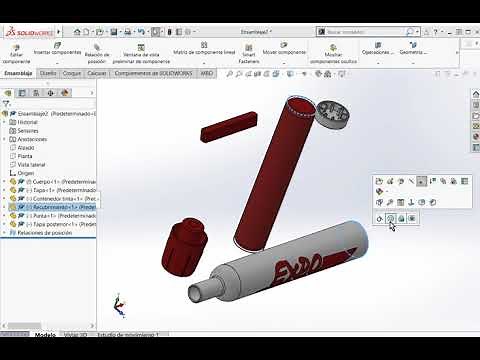The image size is (480, 360).
Task: Open the dropdown arrow beside the Save icon
Action: tap(120, 32)
